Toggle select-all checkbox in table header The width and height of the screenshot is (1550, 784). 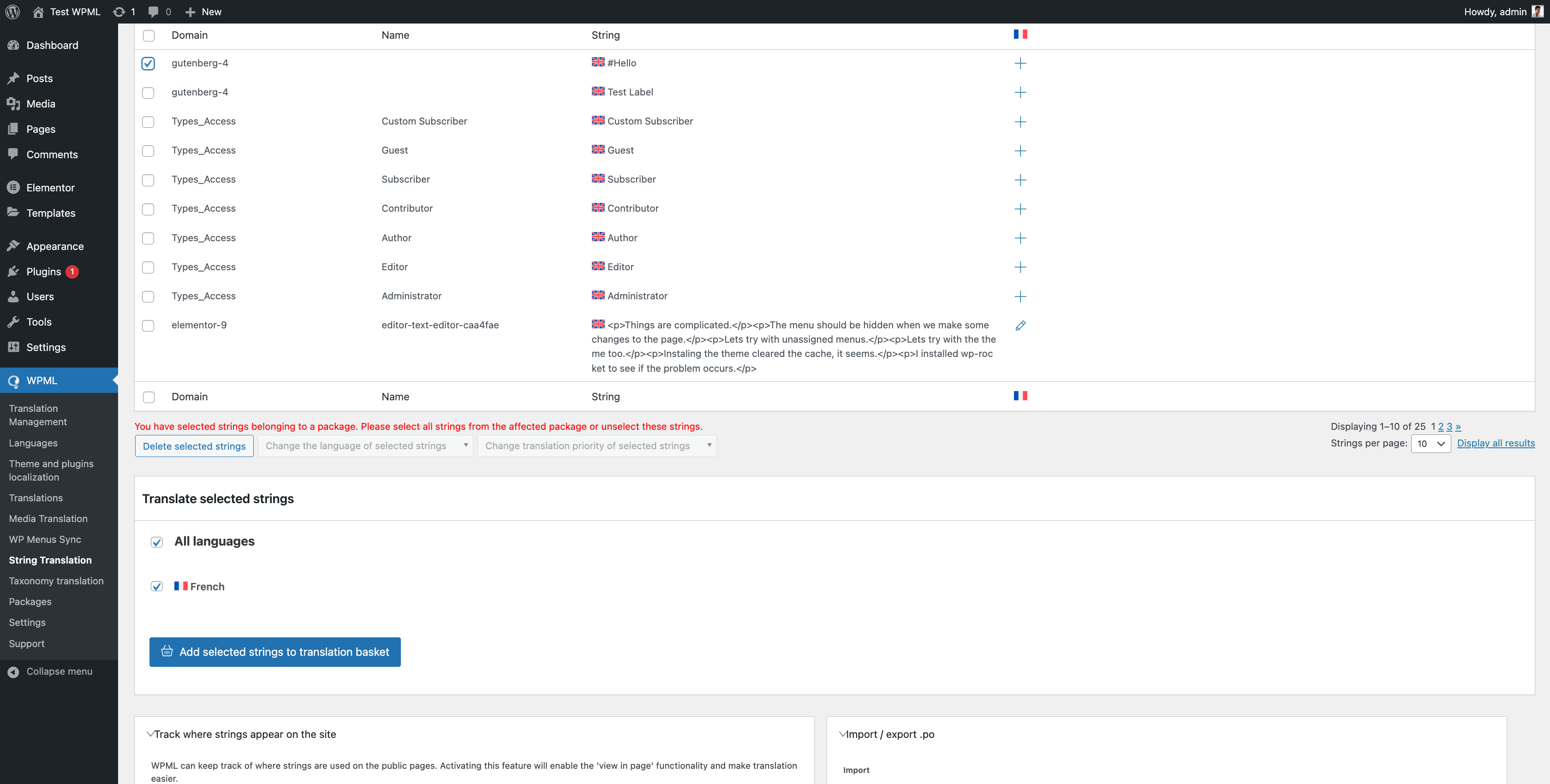click(x=149, y=36)
